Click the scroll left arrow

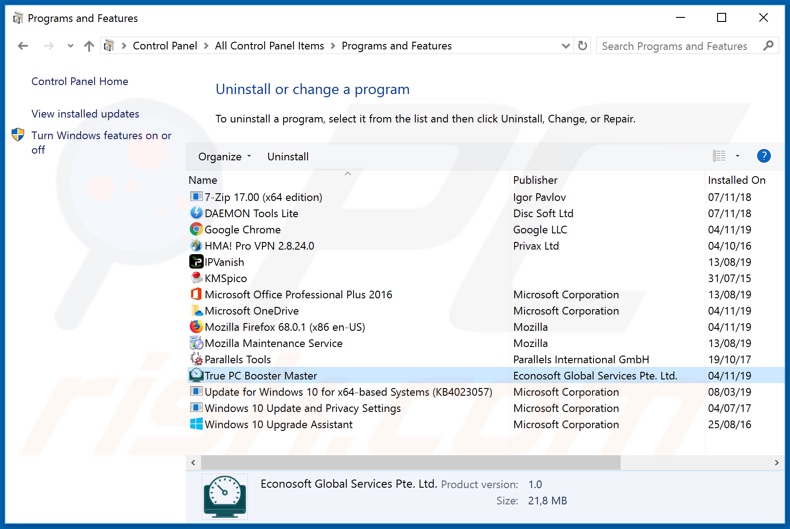pos(193,462)
